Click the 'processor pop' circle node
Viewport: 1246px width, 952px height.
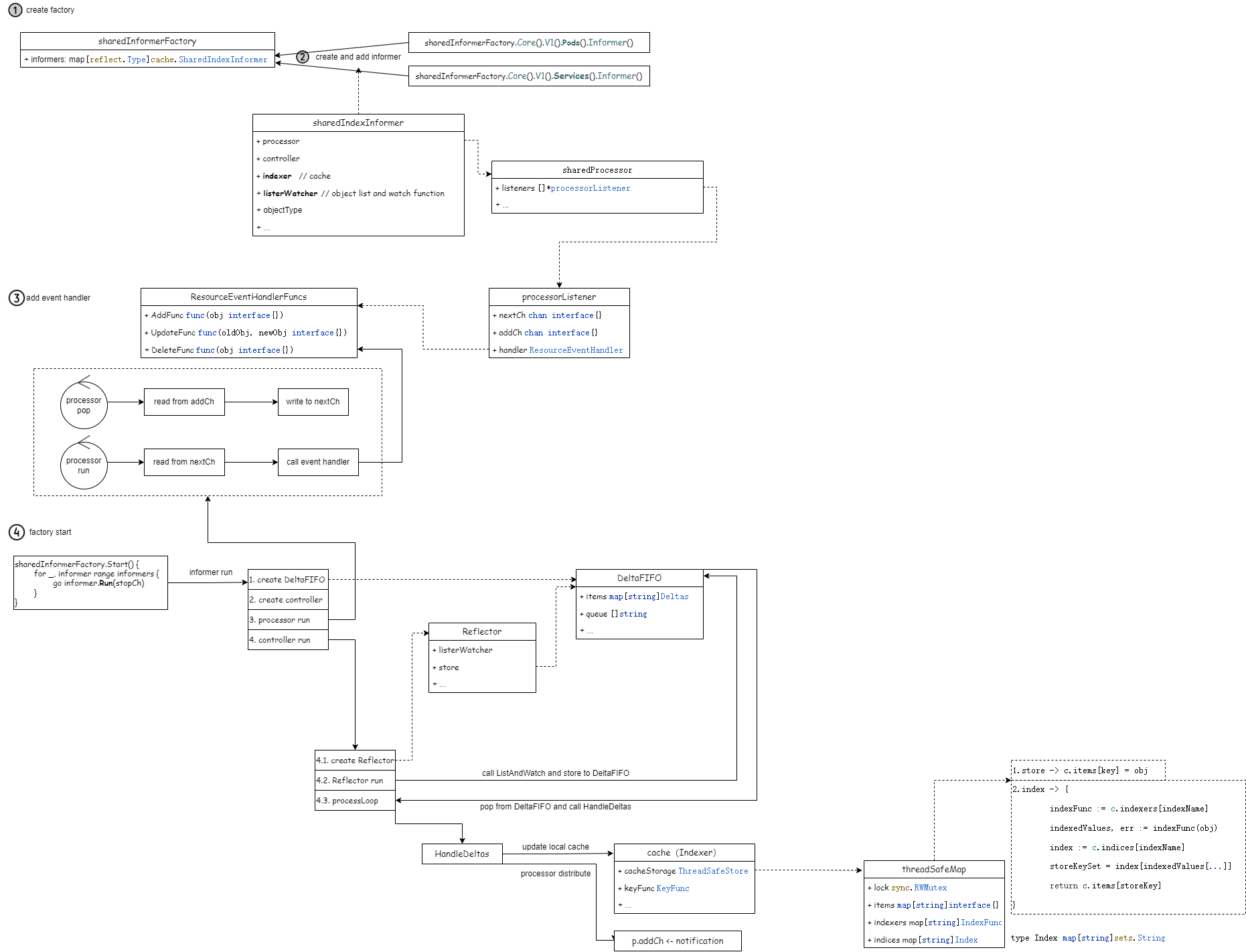pyautogui.click(x=84, y=405)
